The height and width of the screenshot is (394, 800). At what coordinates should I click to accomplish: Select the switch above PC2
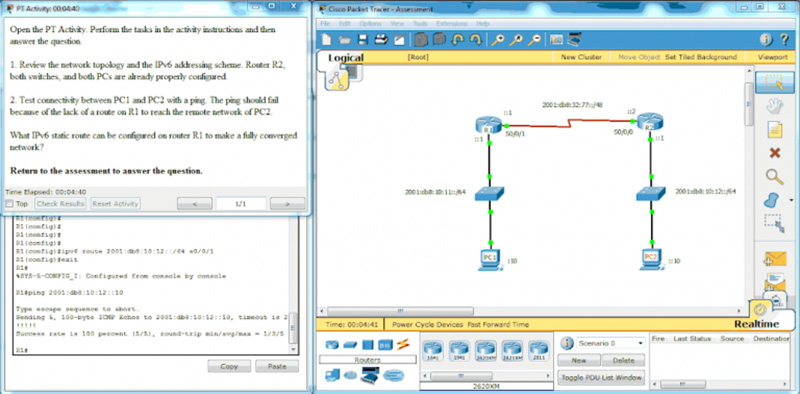[x=651, y=193]
